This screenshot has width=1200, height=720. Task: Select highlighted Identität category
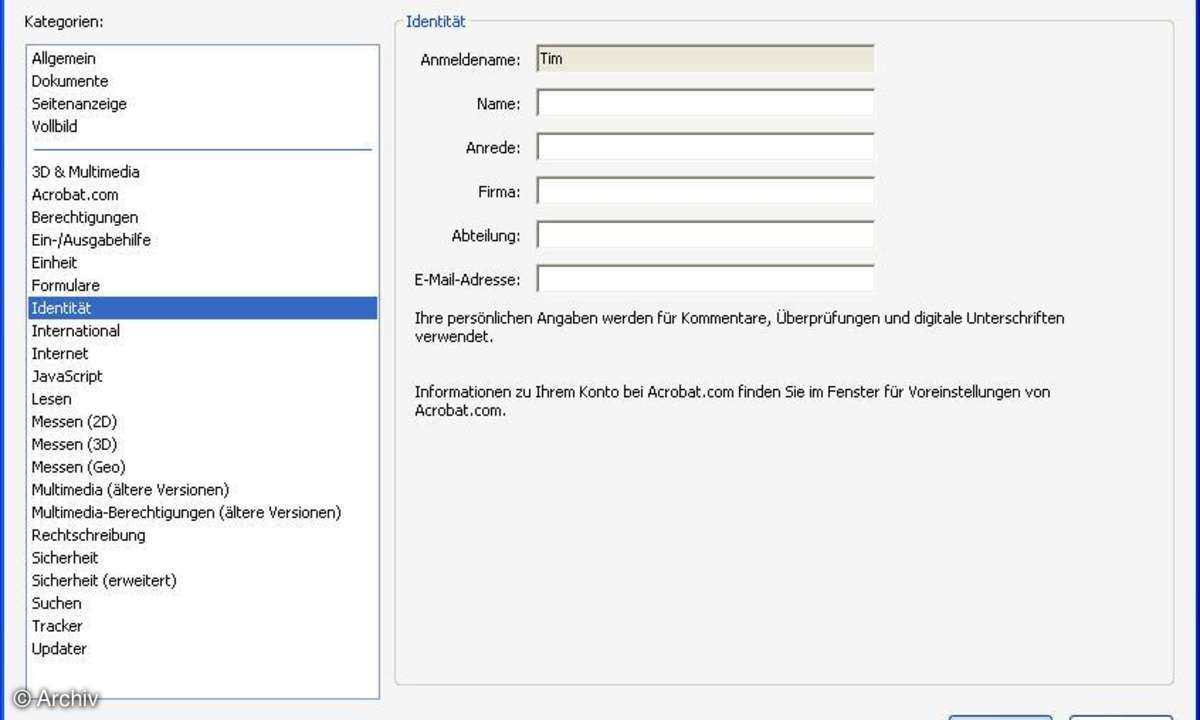[203, 308]
